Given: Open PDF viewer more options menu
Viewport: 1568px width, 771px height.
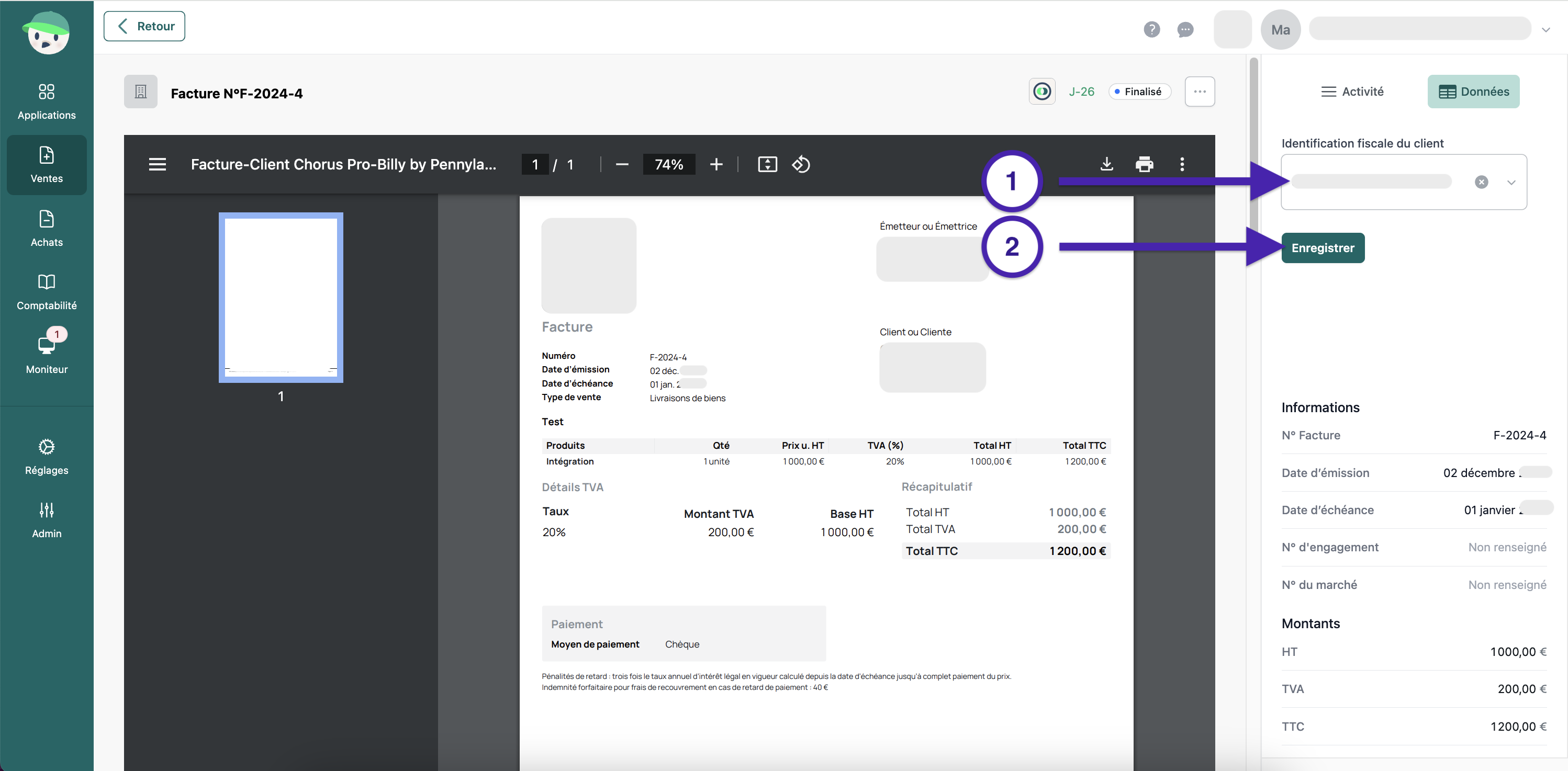Looking at the screenshot, I should 1181,164.
